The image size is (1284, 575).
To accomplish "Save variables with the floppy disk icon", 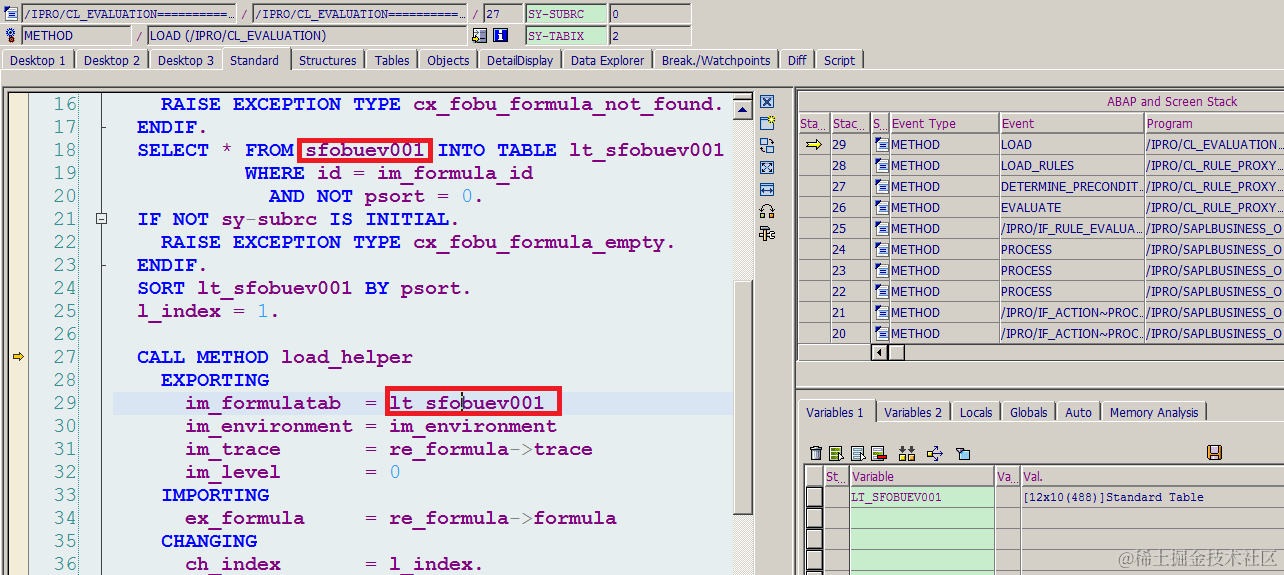I will [x=1214, y=453].
